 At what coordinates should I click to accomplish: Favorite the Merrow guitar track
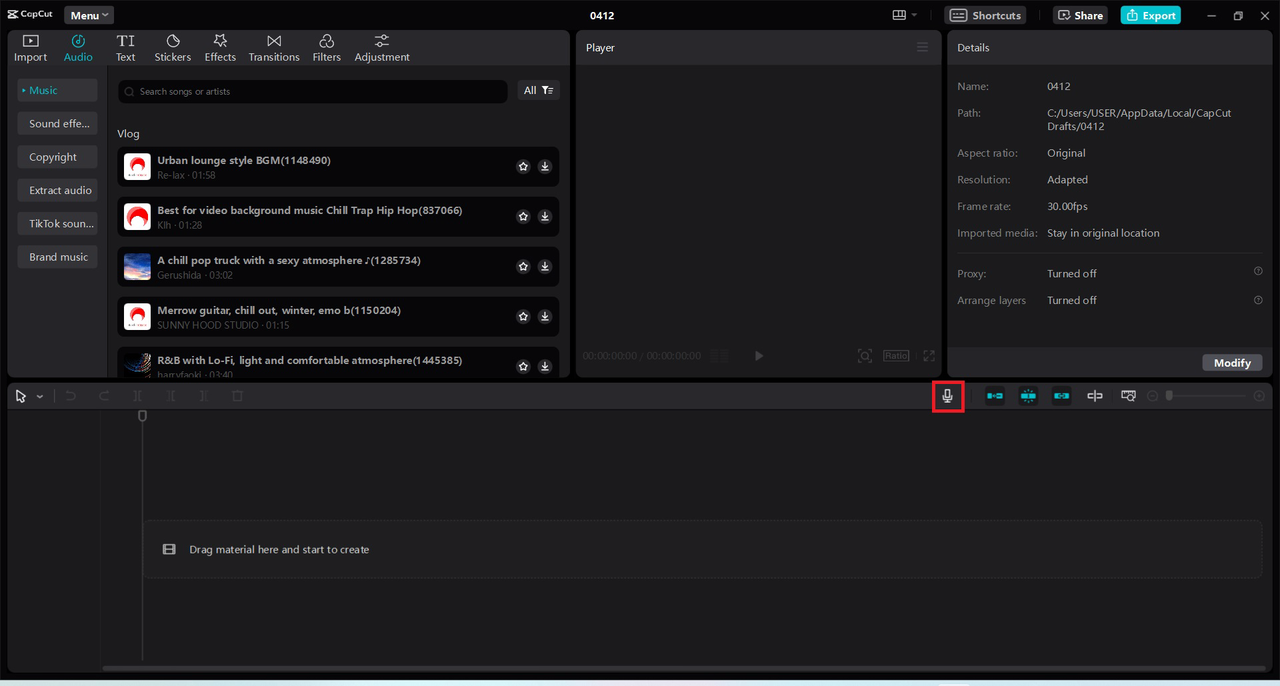click(523, 317)
